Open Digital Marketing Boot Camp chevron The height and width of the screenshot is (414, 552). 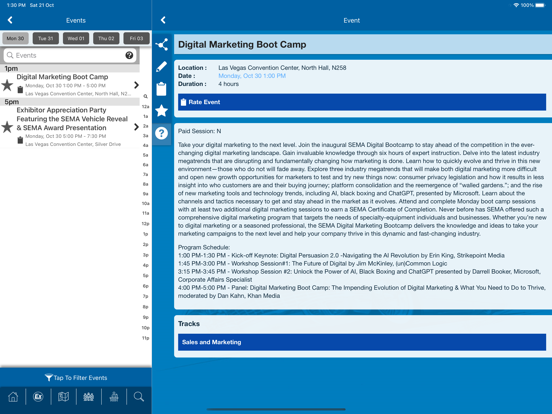point(136,85)
